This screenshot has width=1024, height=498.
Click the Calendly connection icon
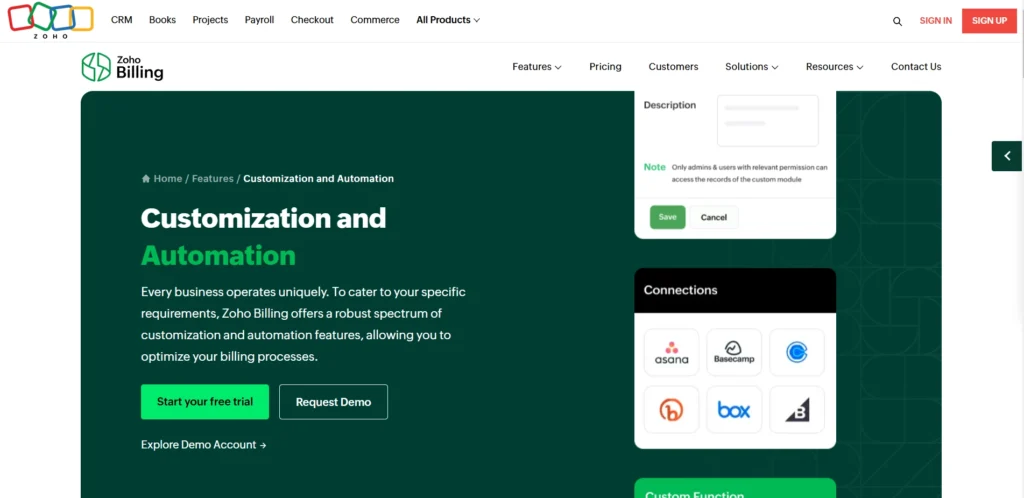[x=797, y=353]
